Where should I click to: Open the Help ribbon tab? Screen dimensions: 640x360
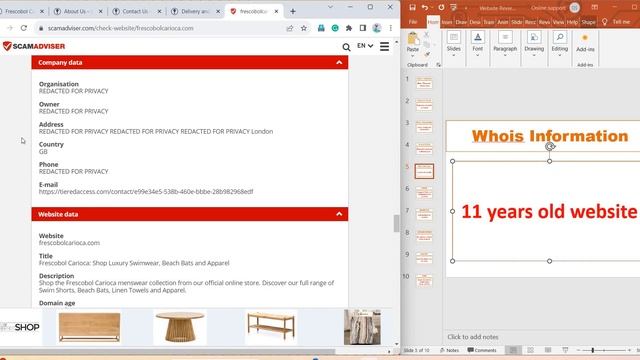pyautogui.click(x=572, y=22)
